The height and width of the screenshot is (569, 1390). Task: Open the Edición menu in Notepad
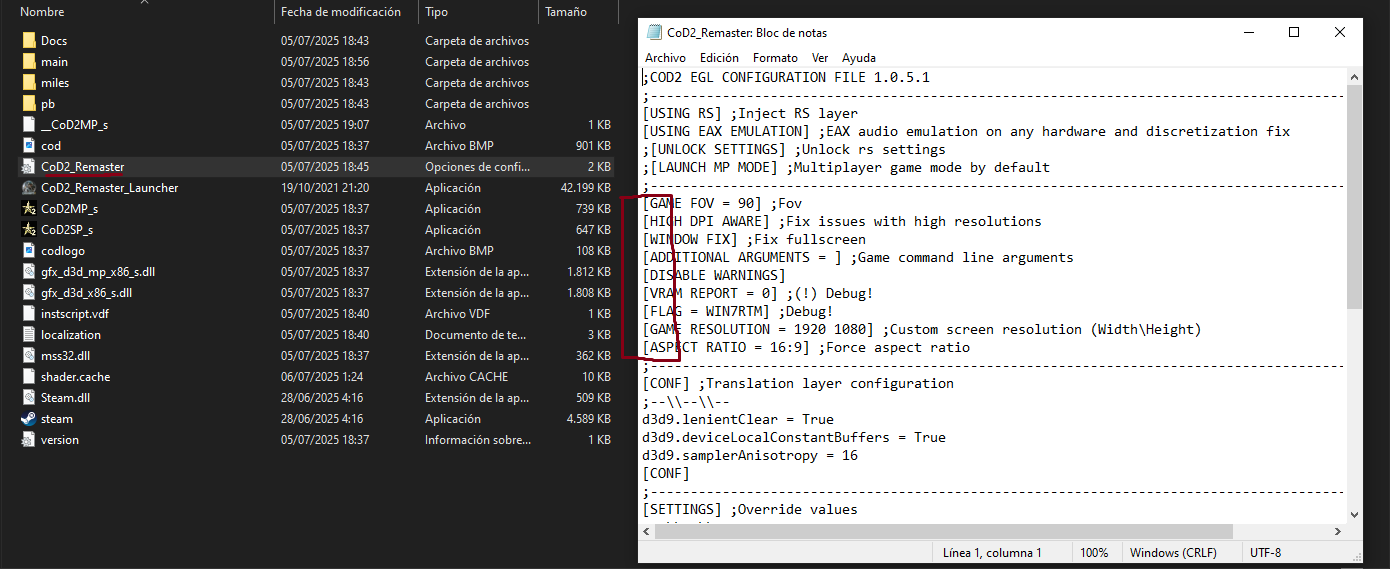click(719, 58)
